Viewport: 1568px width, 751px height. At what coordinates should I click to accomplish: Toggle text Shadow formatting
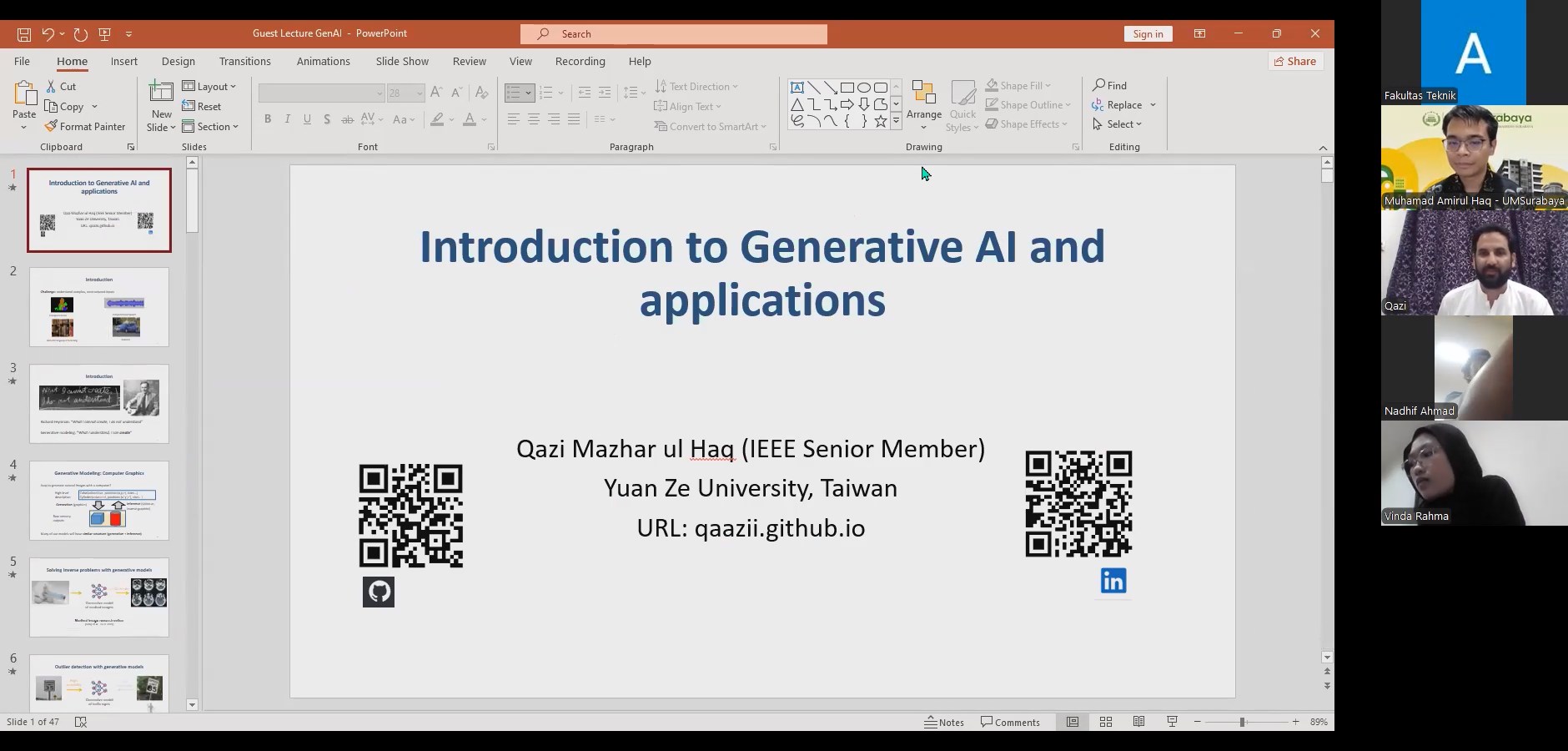[327, 119]
